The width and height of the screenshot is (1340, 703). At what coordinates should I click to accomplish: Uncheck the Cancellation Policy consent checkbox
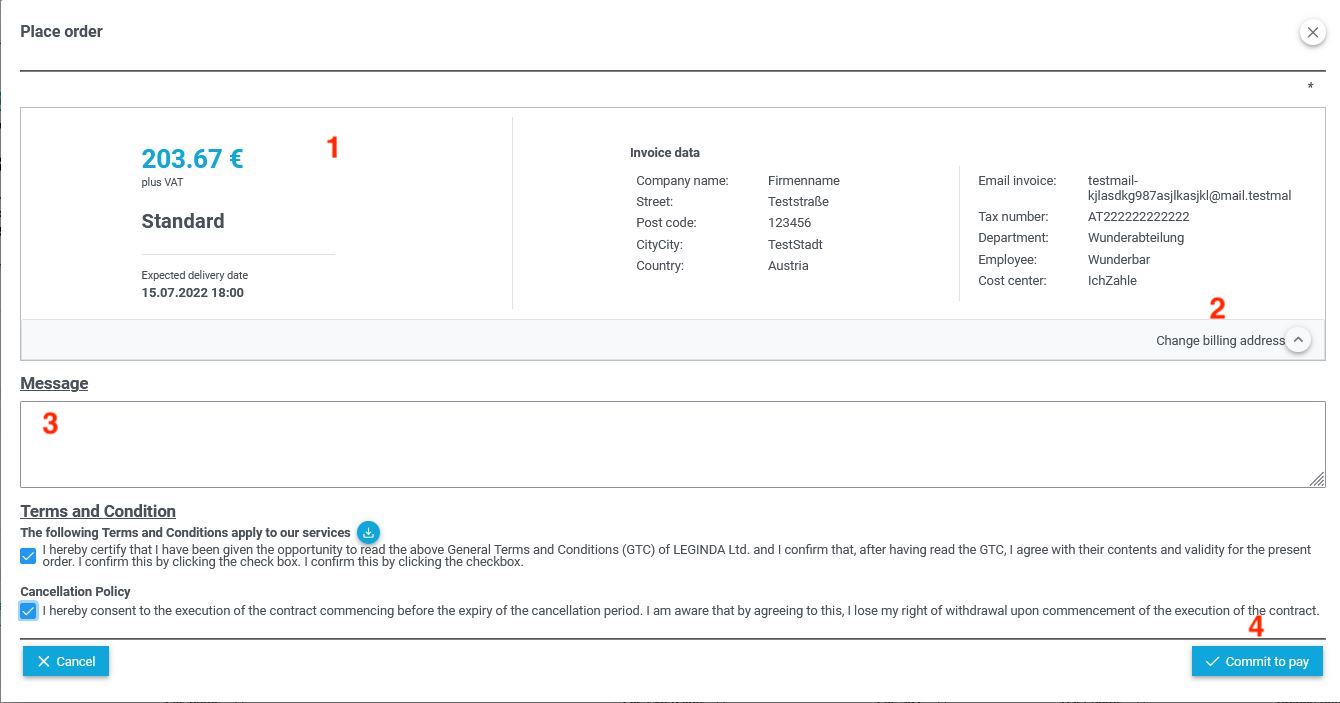pyautogui.click(x=28, y=610)
